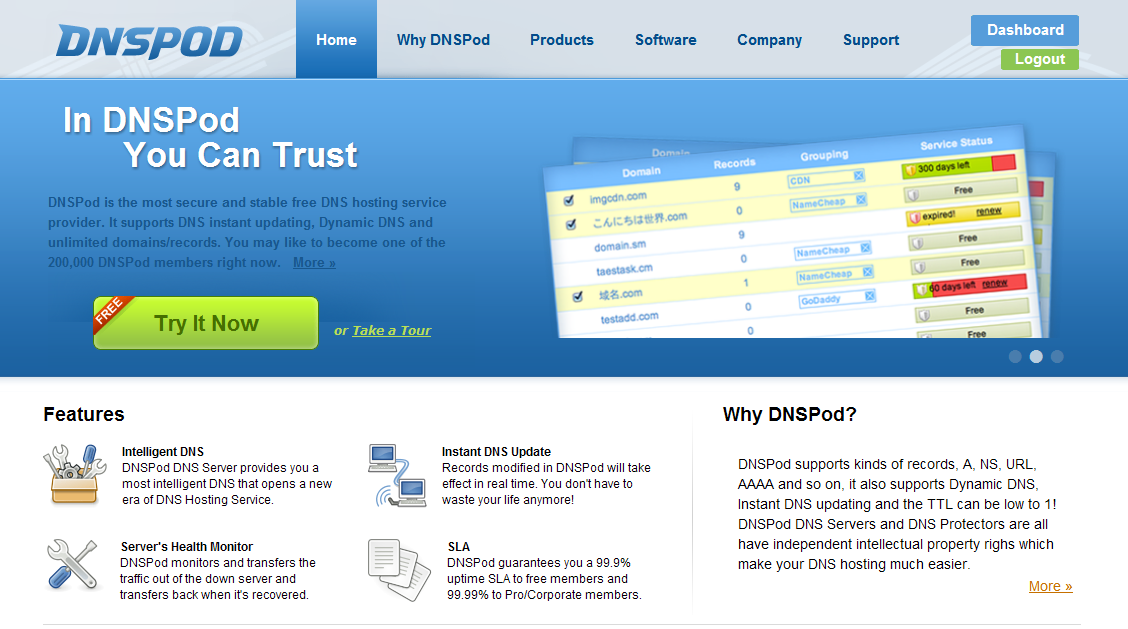Click the "Server's Health Monitor" feature title
1128x629 pixels.
(x=186, y=546)
